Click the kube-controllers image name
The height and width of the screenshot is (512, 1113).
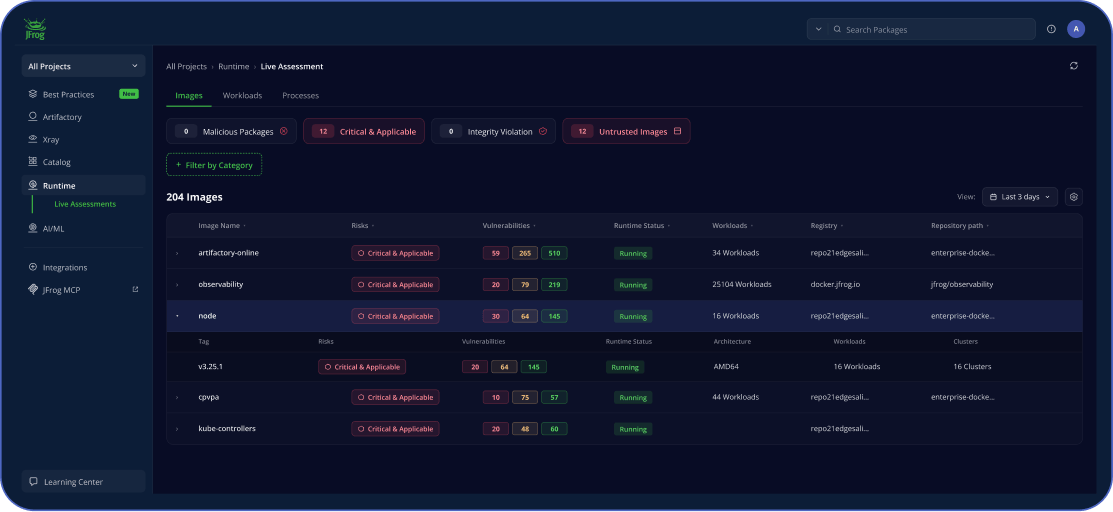(x=227, y=429)
